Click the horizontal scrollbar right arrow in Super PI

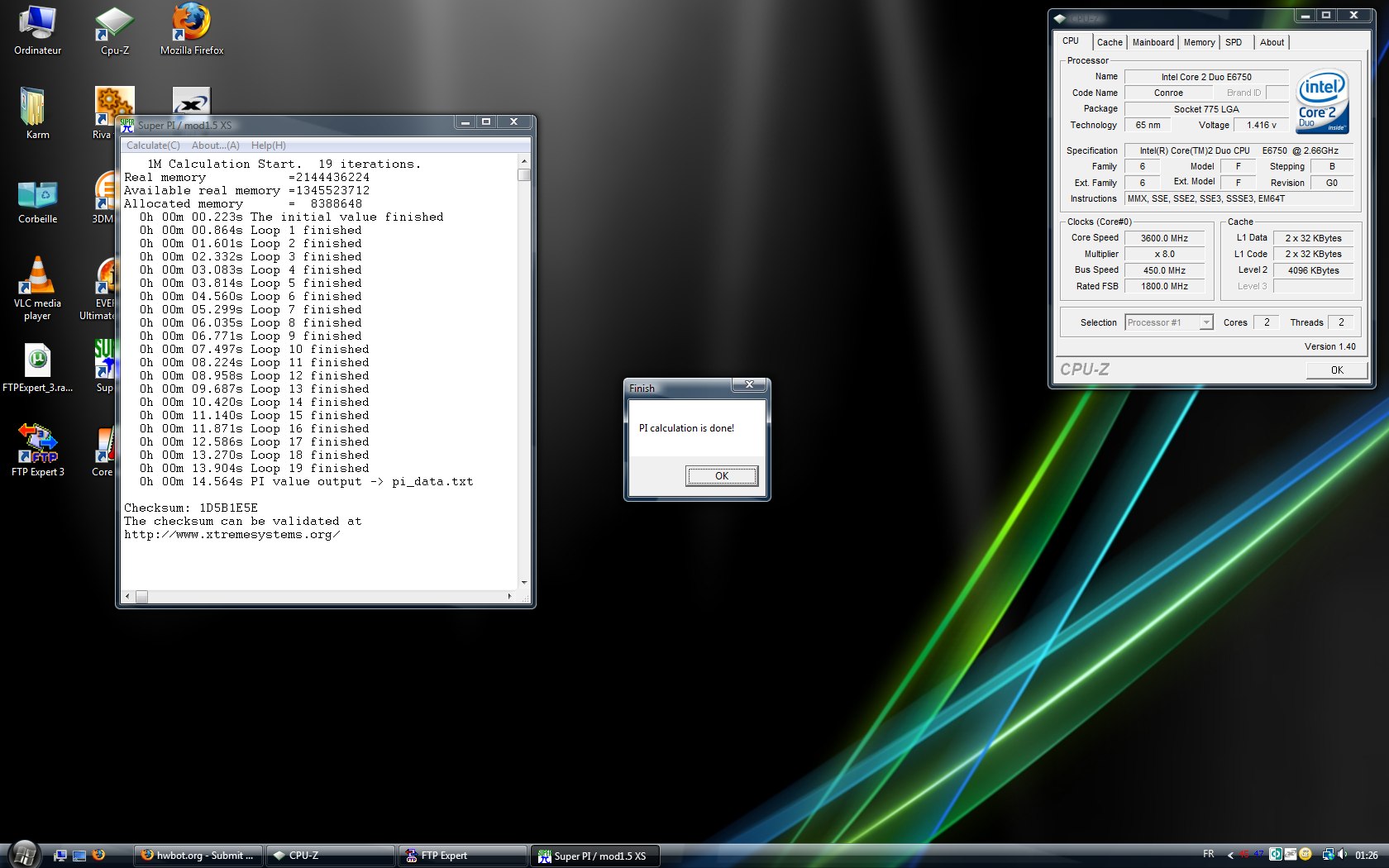[509, 596]
